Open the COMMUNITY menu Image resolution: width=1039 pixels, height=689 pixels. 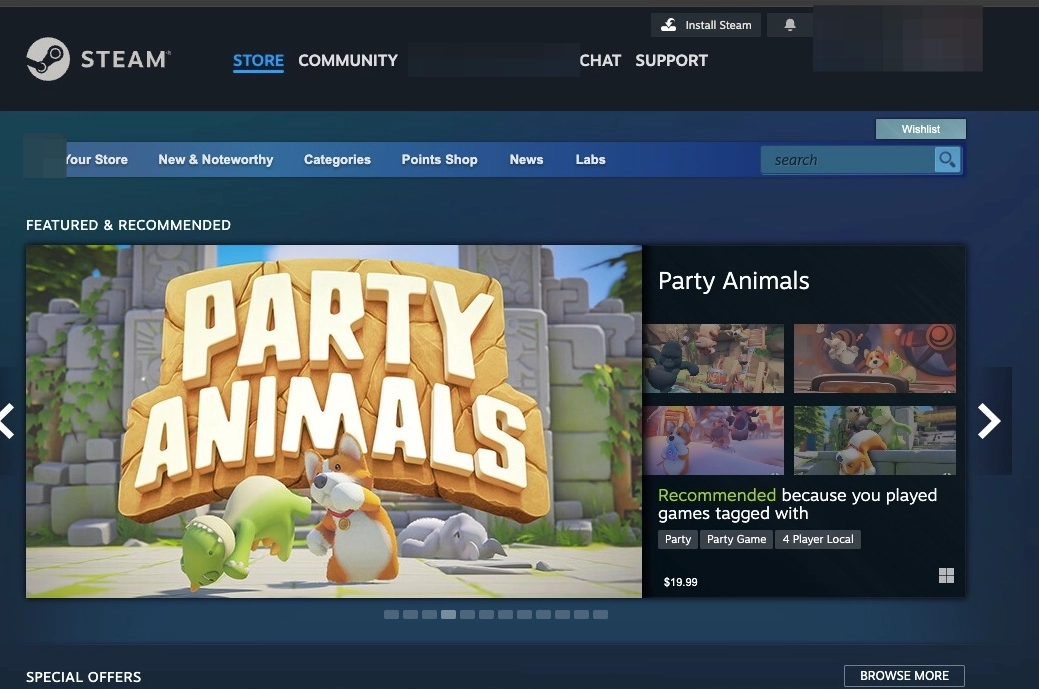(x=348, y=60)
